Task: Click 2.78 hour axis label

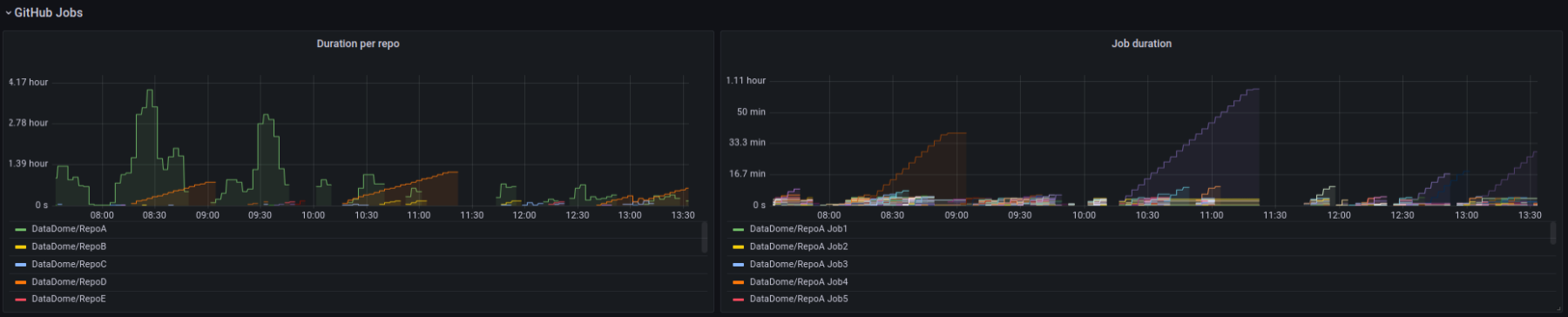Action: pos(29,123)
